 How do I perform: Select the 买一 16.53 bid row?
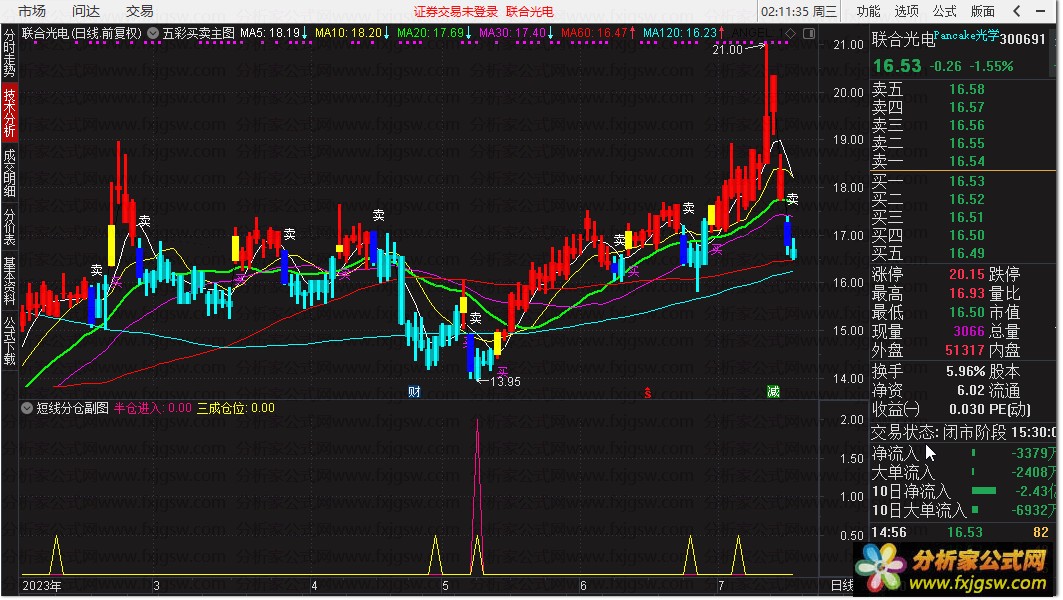[x=963, y=181]
